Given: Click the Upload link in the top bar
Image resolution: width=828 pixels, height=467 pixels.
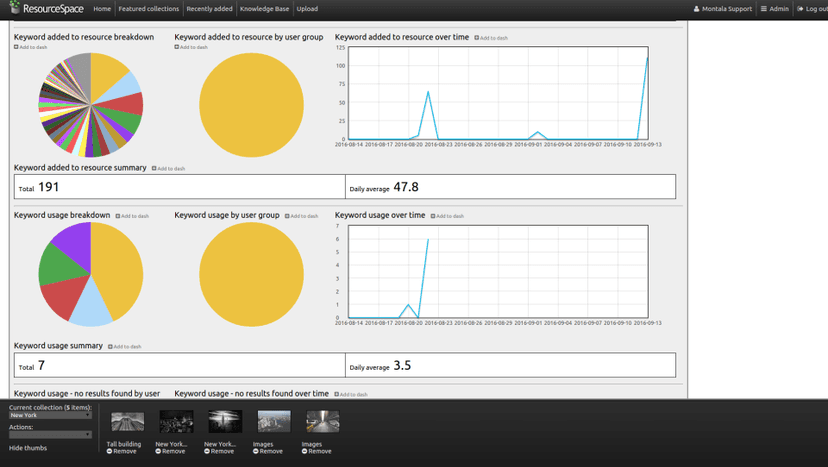Looking at the screenshot, I should click(x=307, y=9).
